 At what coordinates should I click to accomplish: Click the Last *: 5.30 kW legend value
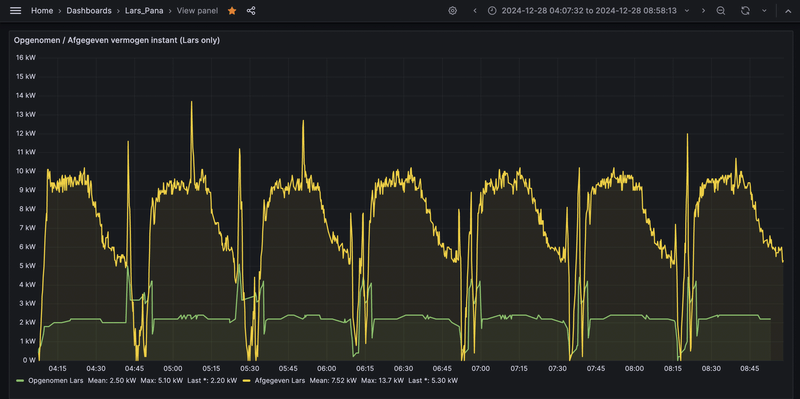click(x=434, y=380)
